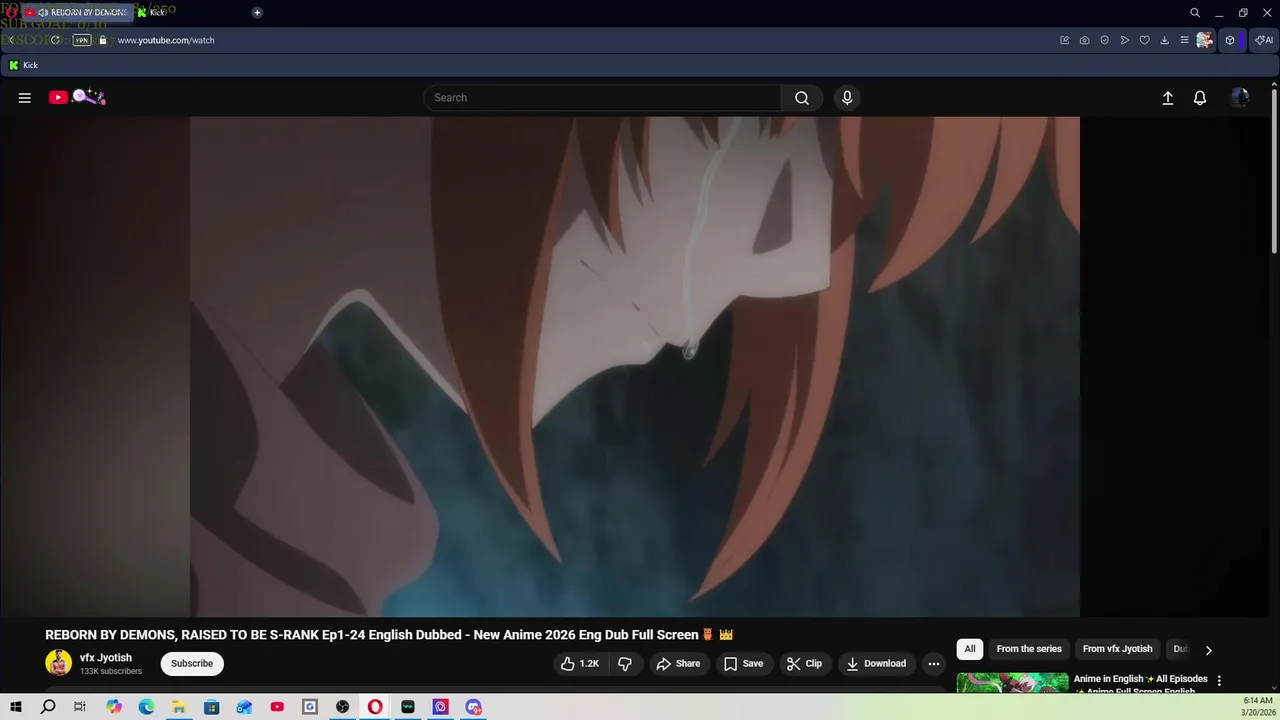This screenshot has width=1280, height=720.
Task: Start voice search with the microphone
Action: coord(847,98)
